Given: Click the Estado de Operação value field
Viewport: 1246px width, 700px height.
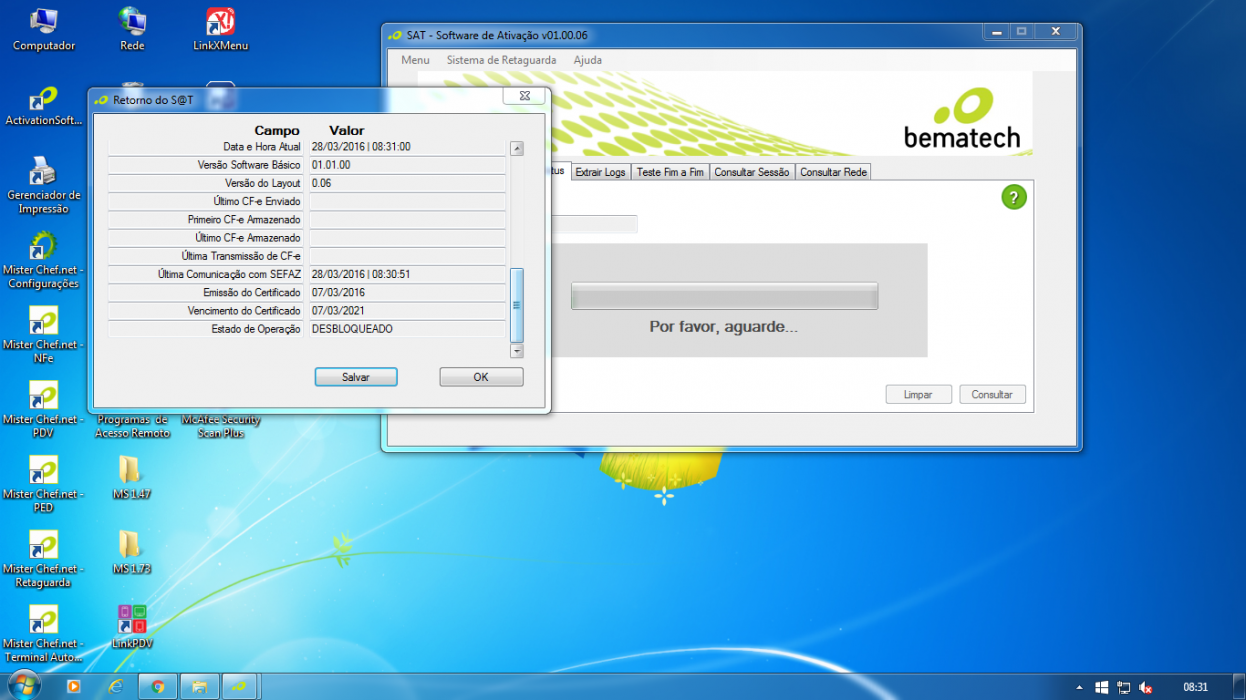Looking at the screenshot, I should point(407,329).
